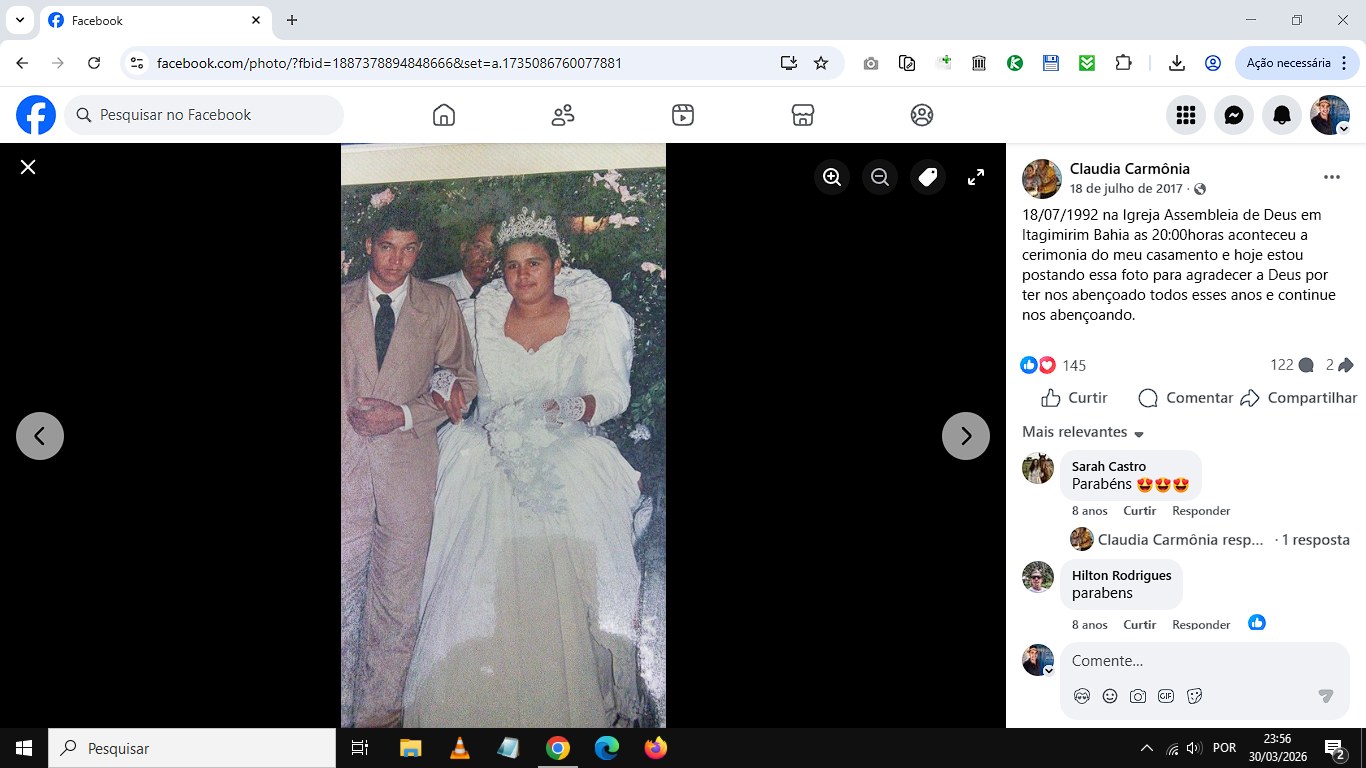
Task: Open the Marketplace tab
Action: pyautogui.click(x=802, y=115)
